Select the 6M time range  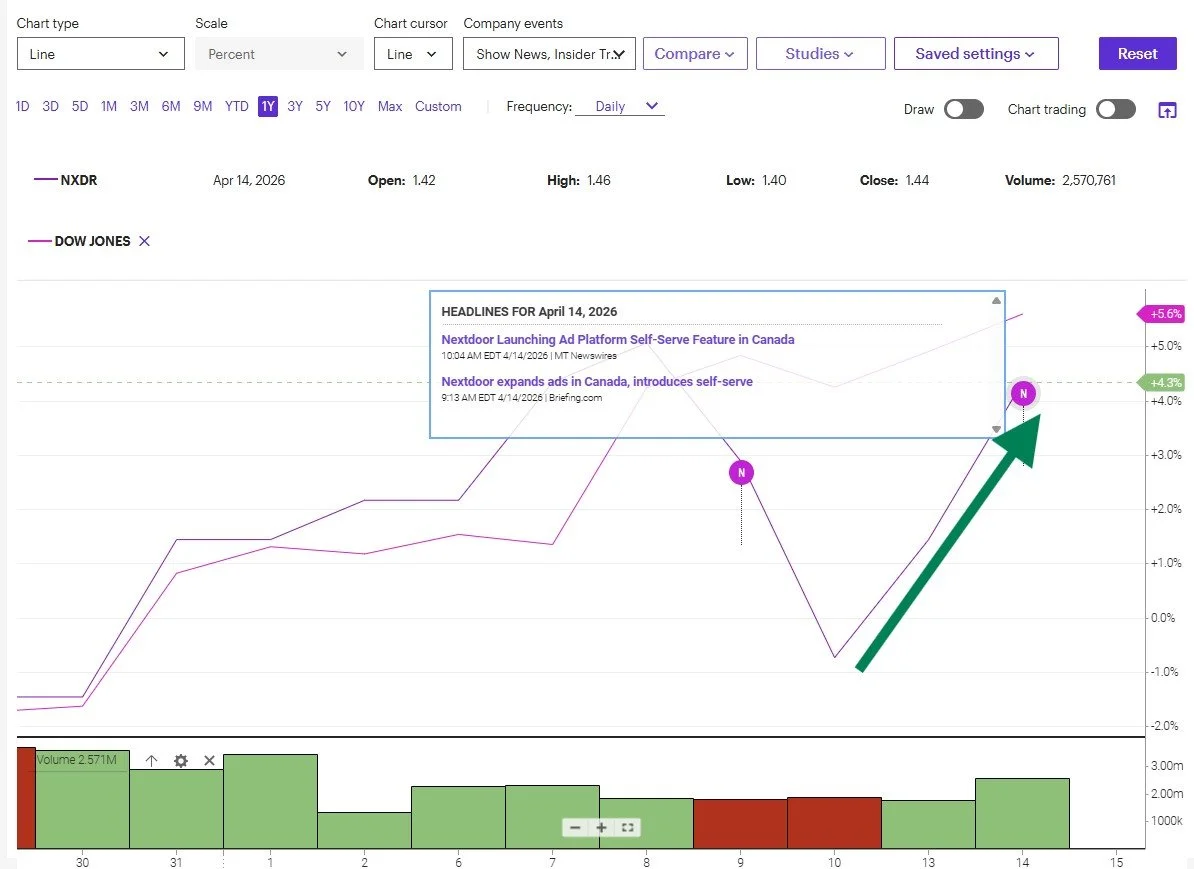pyautogui.click(x=171, y=107)
